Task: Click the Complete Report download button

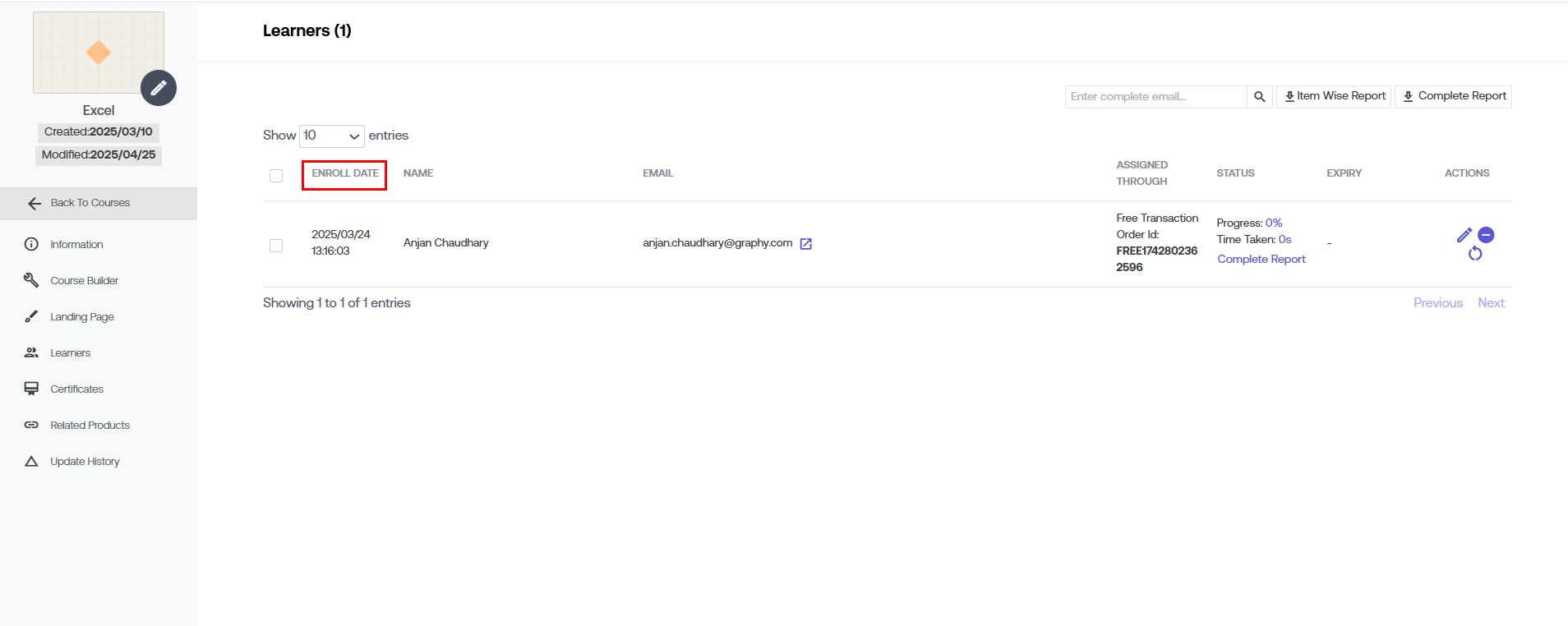Action: (1453, 96)
